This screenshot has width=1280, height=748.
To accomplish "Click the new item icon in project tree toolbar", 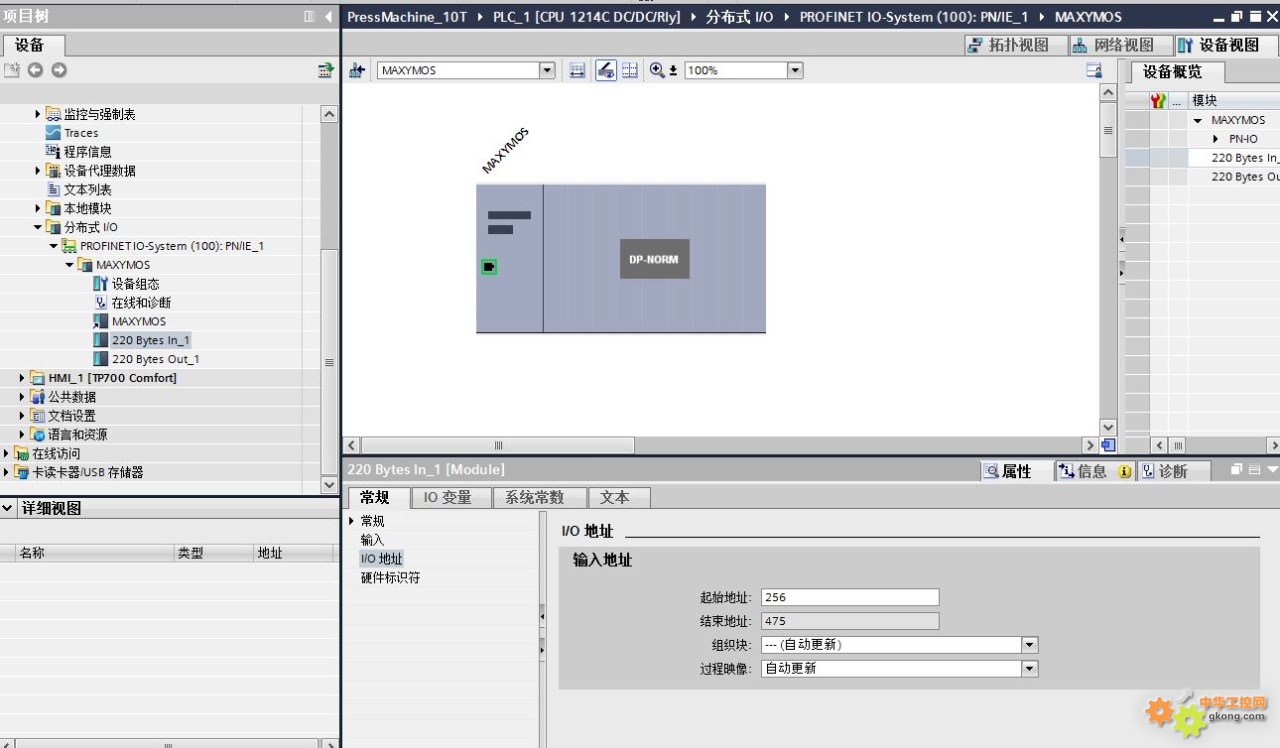I will (x=12, y=70).
